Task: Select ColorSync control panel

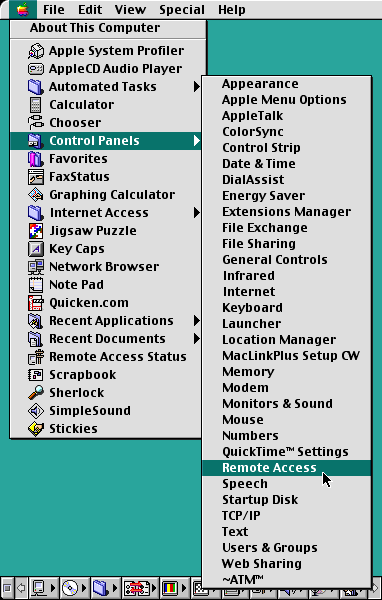Action: [287, 132]
